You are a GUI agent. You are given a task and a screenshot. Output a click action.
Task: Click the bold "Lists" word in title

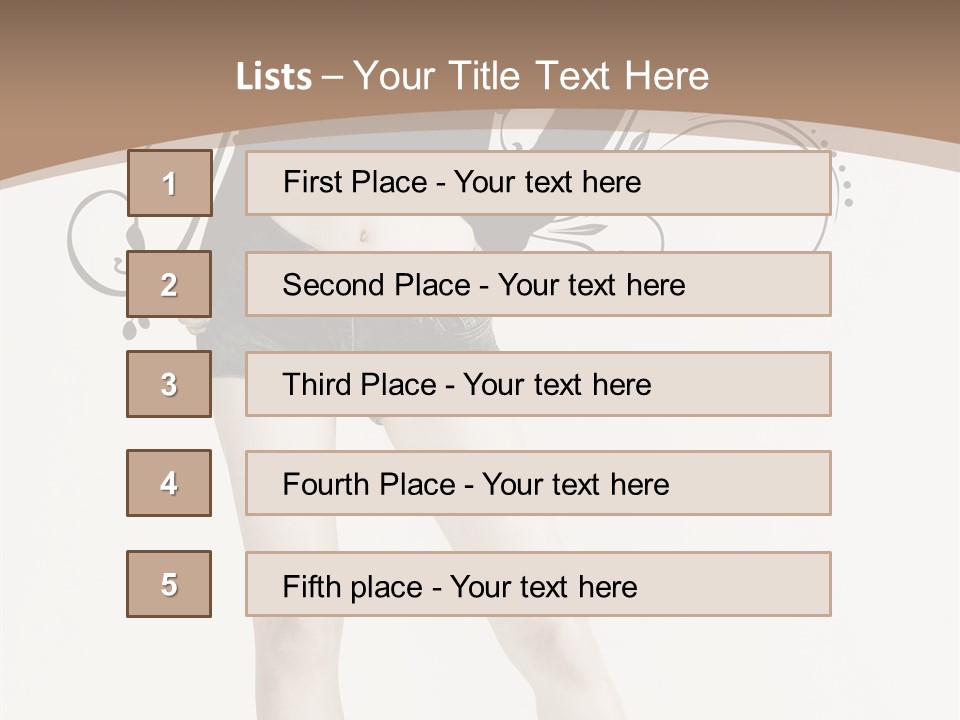[273, 77]
